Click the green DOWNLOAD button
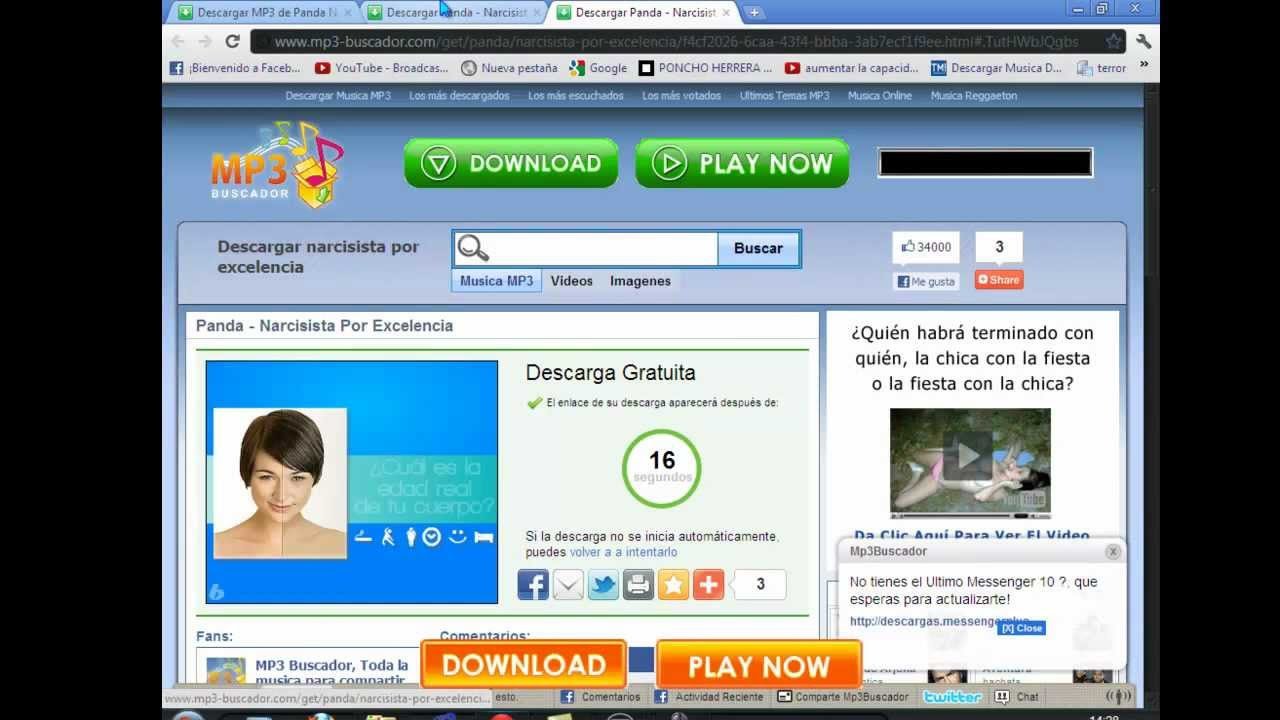 point(511,163)
